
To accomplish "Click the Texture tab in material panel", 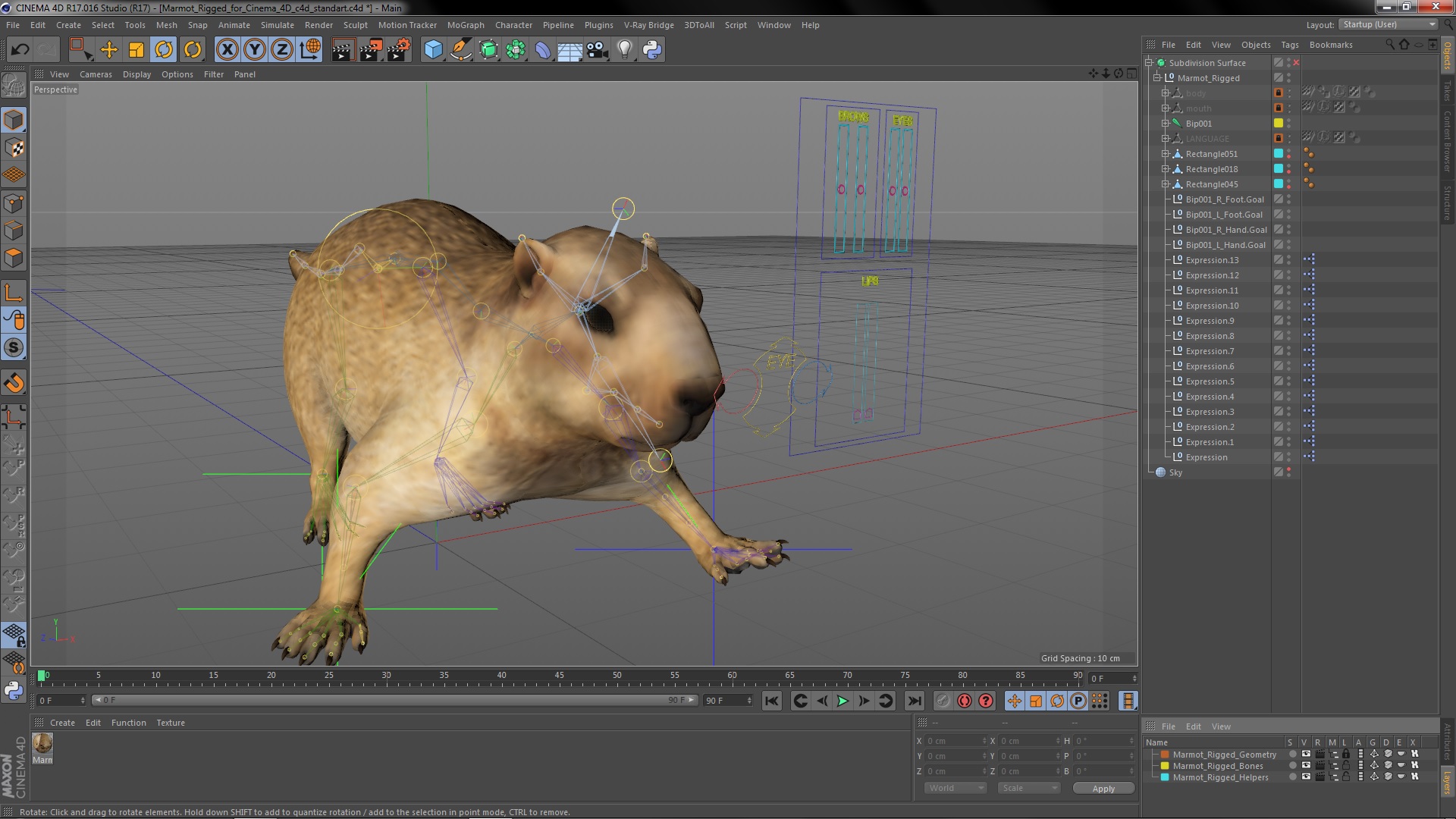I will pos(170,722).
